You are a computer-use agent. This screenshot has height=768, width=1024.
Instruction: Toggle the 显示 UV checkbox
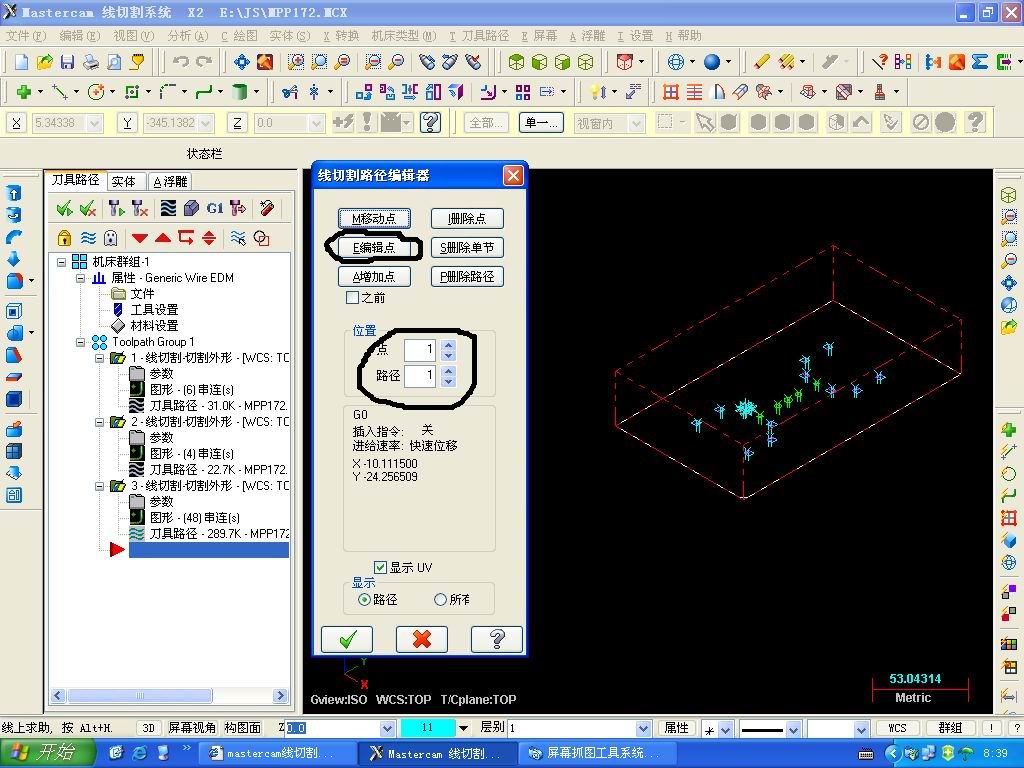[380, 568]
